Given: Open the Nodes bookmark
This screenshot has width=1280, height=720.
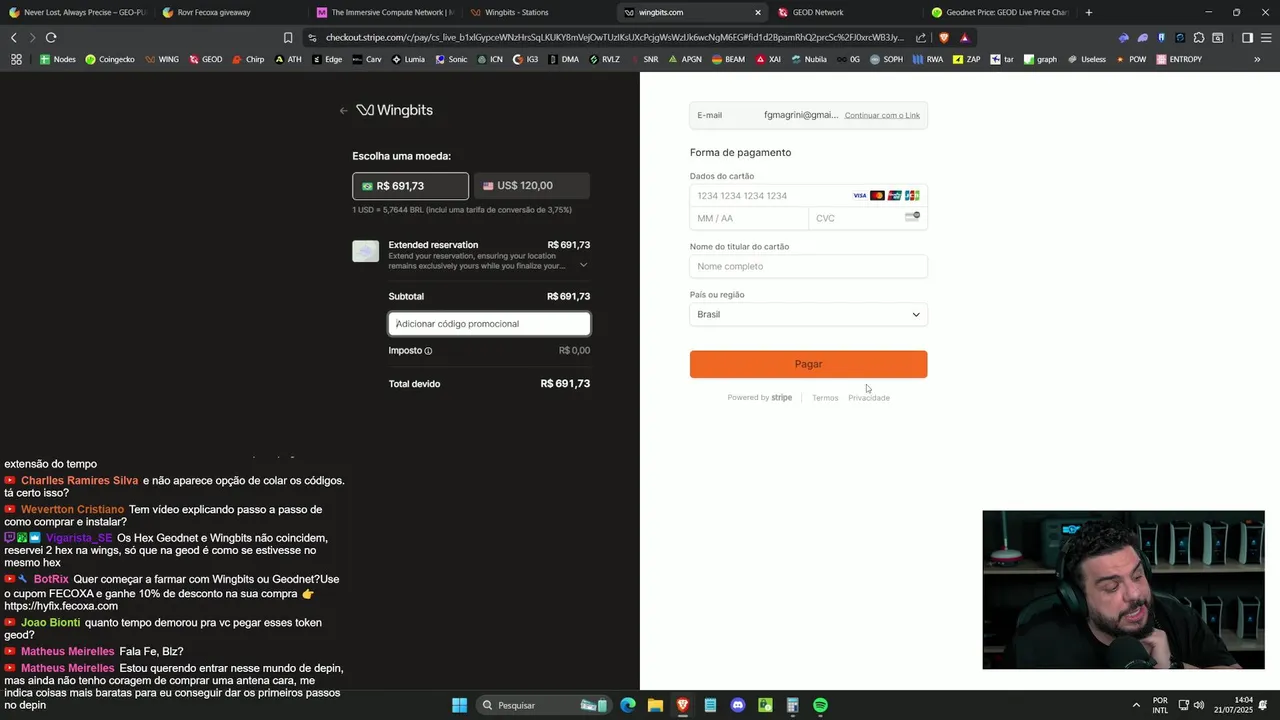Looking at the screenshot, I should click(57, 59).
